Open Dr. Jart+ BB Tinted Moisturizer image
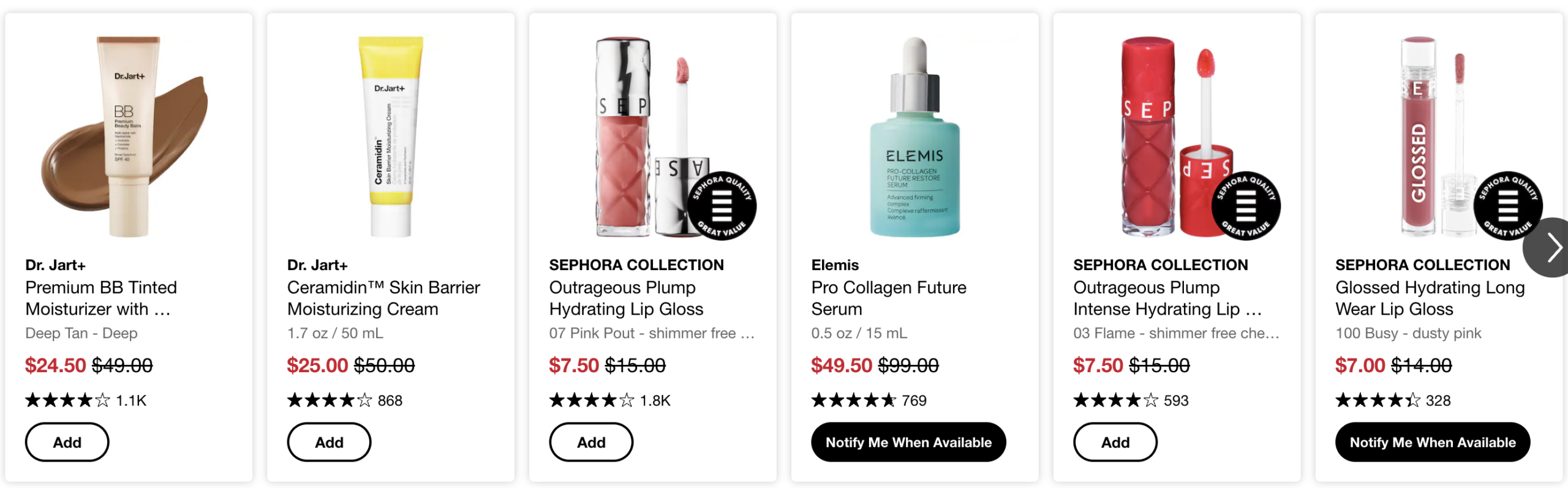Screen dimensions: 1568x488 127,137
